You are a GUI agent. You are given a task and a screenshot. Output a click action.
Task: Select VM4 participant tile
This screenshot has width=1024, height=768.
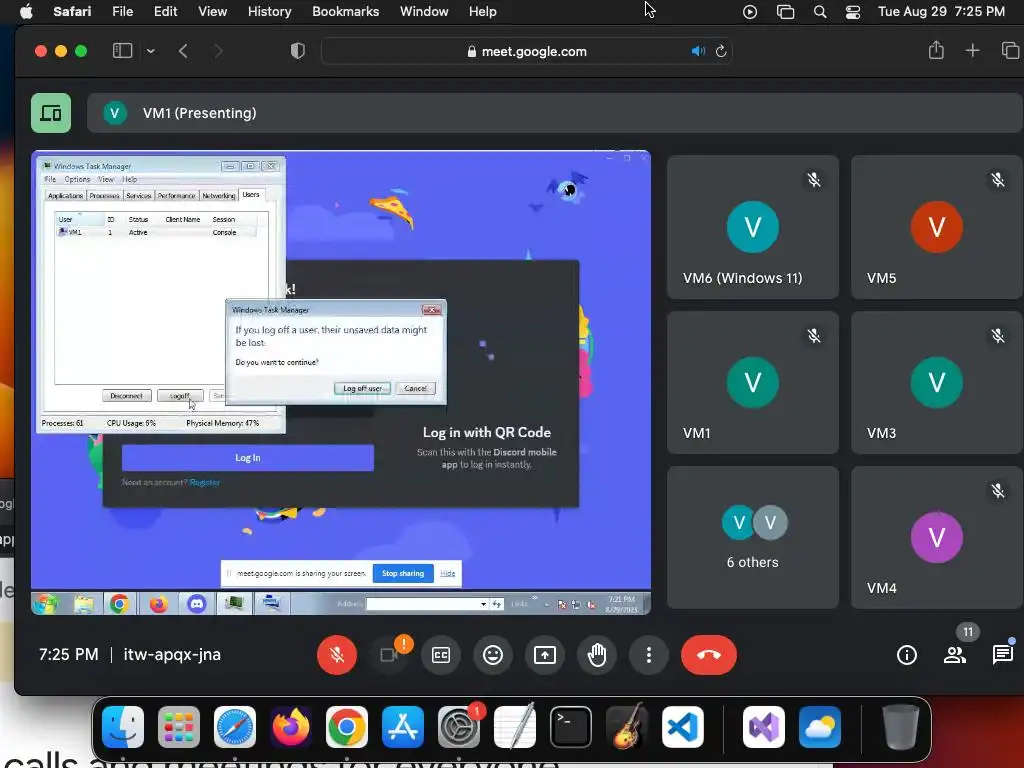coord(937,537)
